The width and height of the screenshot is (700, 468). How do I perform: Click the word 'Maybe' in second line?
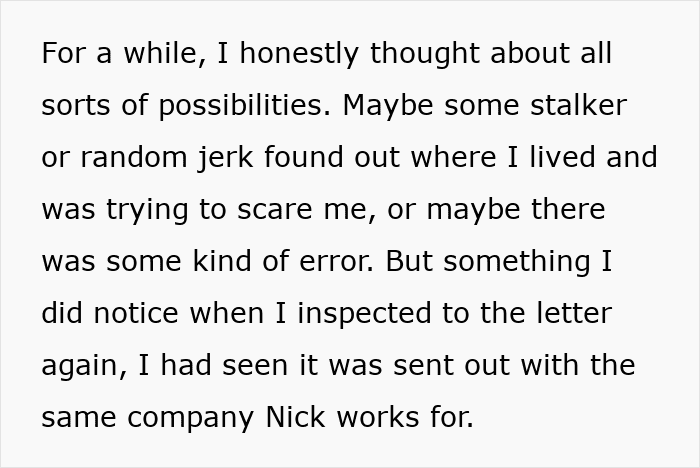pos(388,106)
